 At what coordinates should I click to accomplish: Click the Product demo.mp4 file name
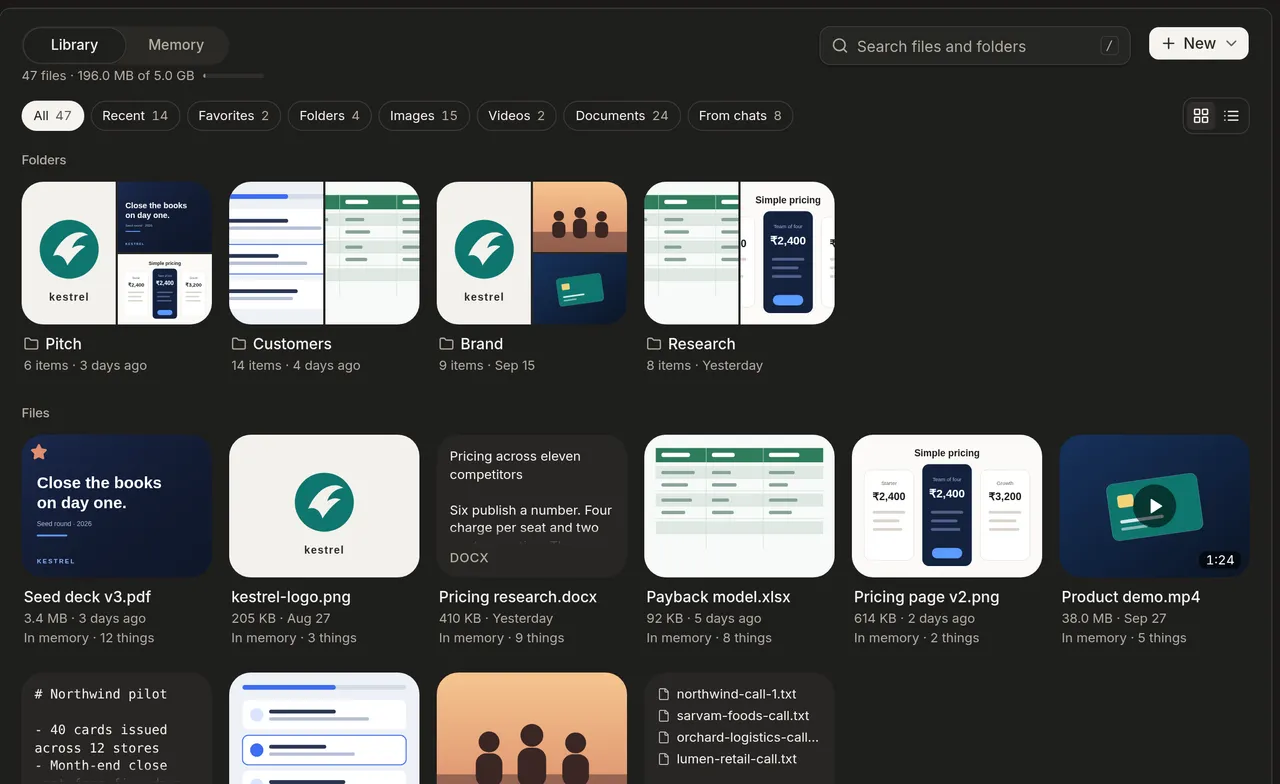[1131, 597]
